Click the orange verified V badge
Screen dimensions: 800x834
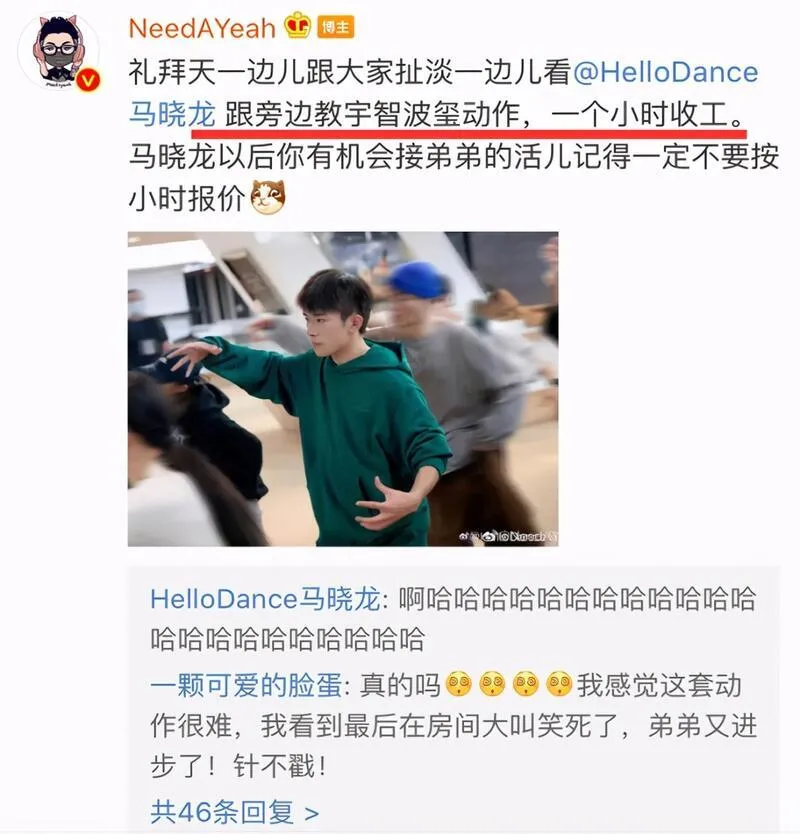click(x=87, y=81)
